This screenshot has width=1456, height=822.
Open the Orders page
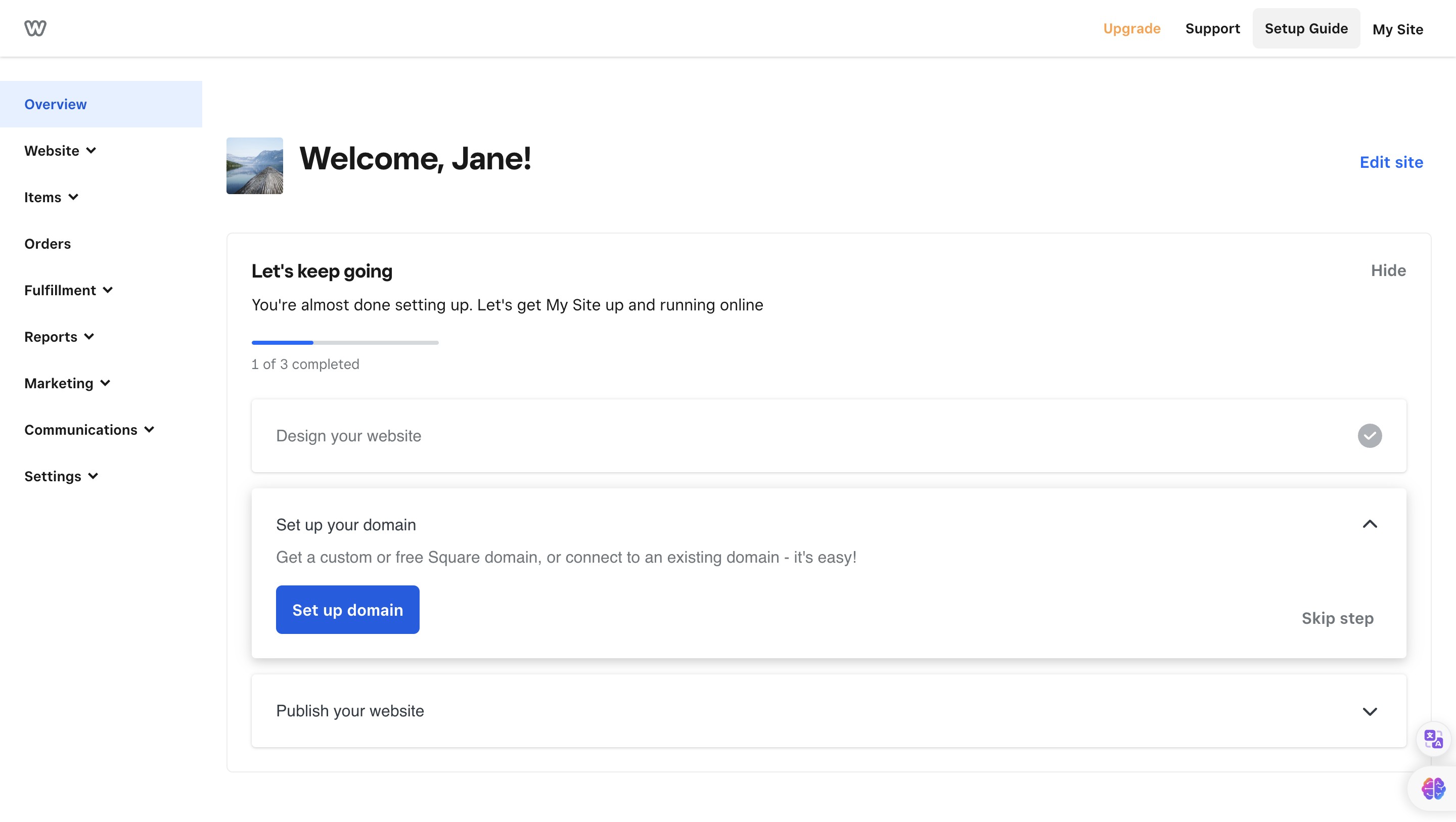pyautogui.click(x=48, y=244)
